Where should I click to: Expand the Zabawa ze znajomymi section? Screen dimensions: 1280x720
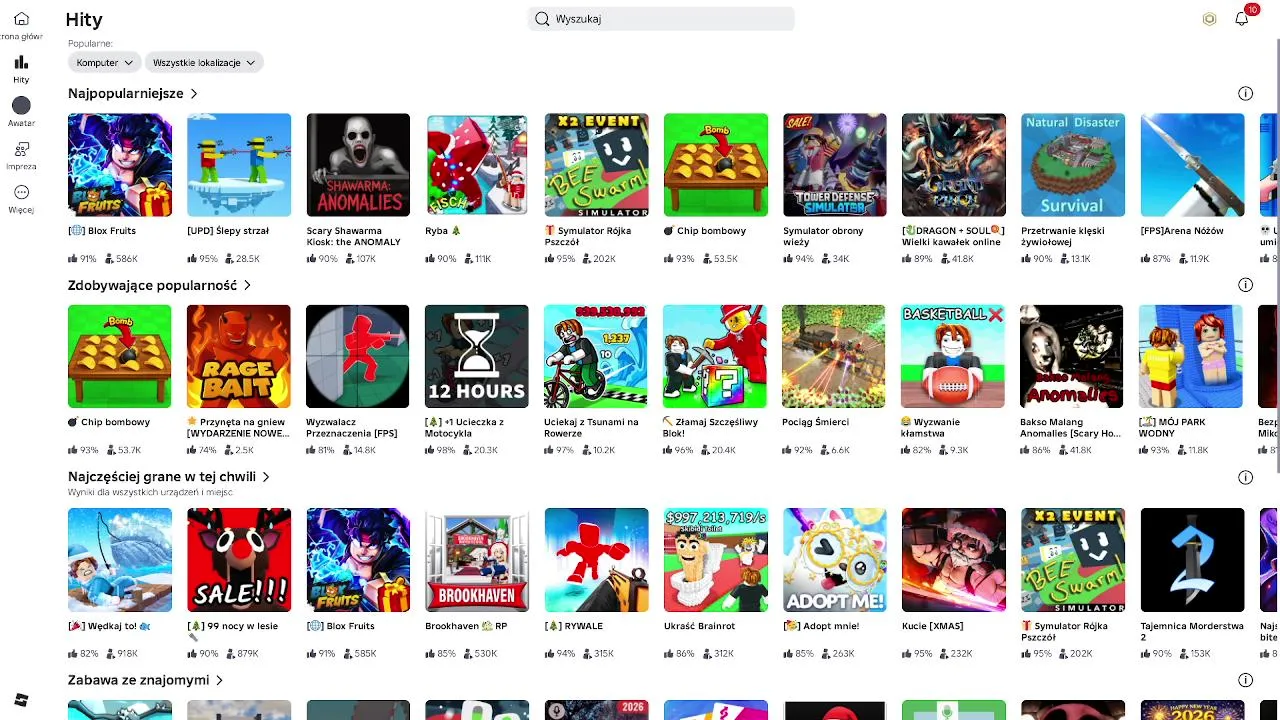pos(219,680)
